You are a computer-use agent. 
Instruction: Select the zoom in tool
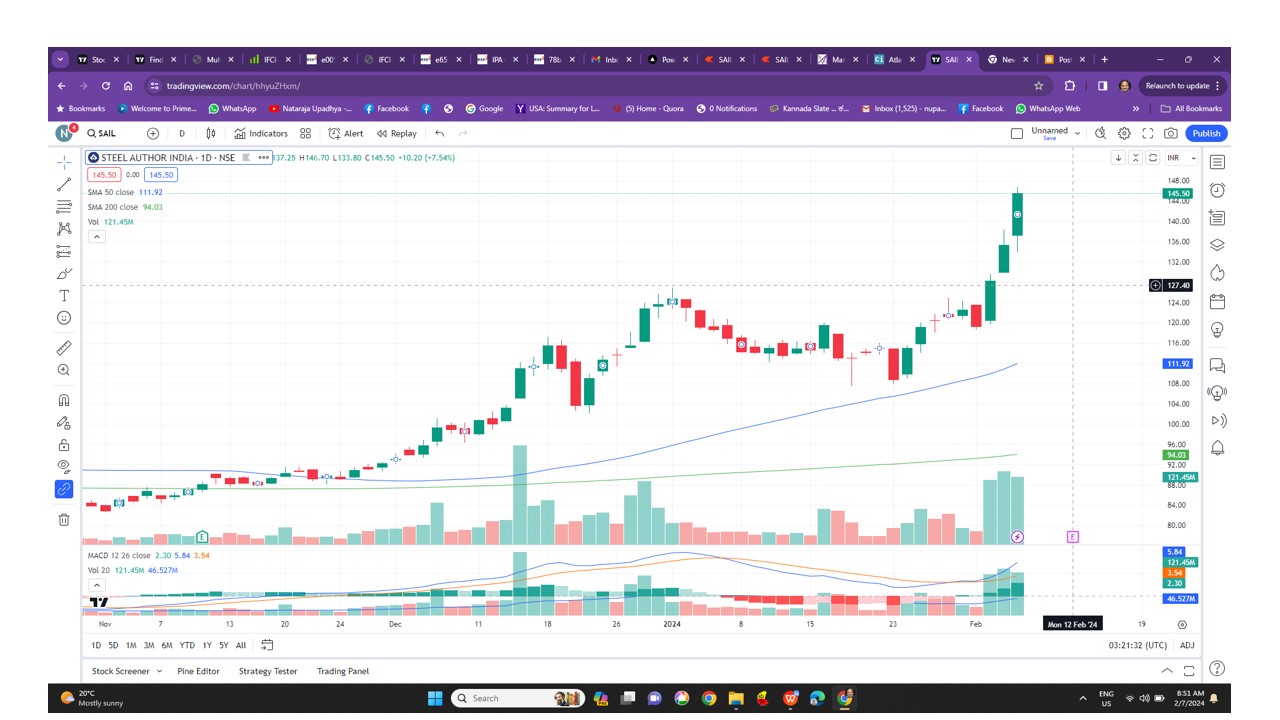click(64, 370)
